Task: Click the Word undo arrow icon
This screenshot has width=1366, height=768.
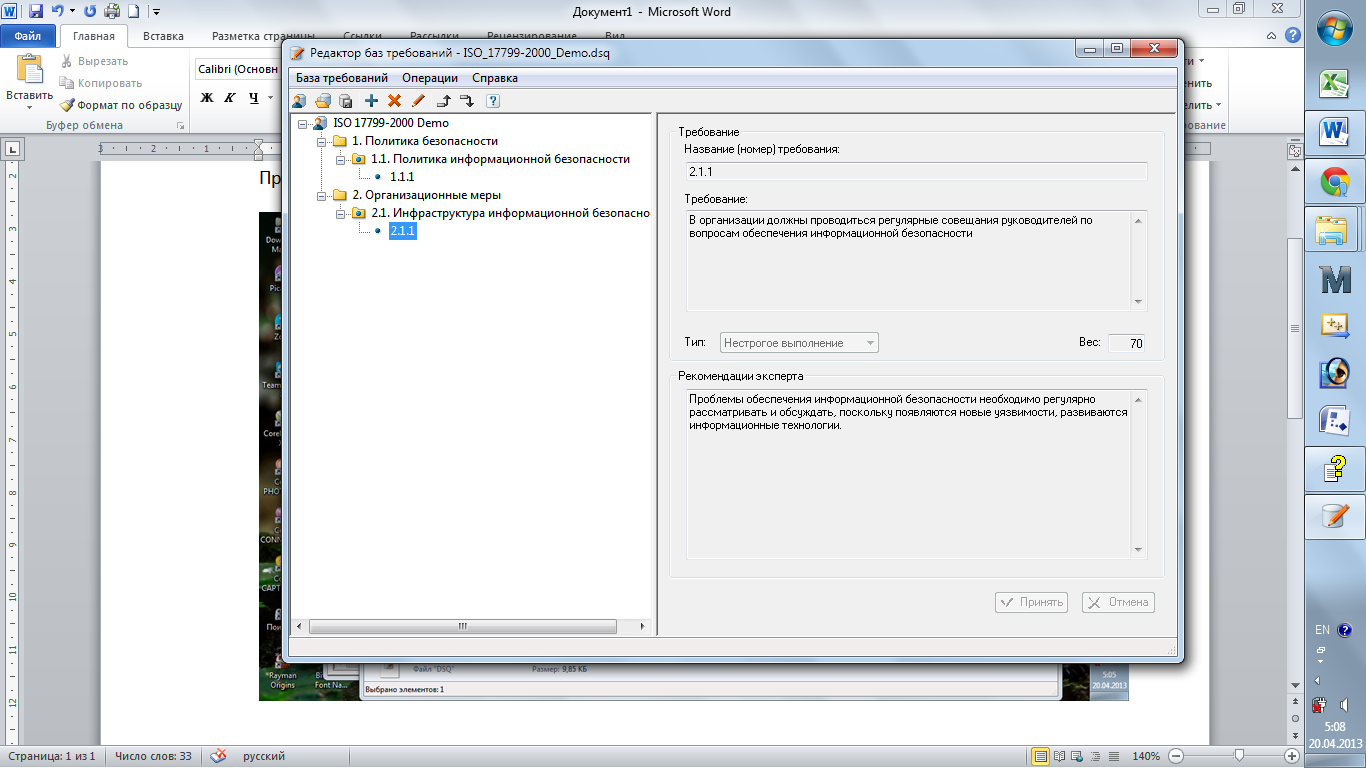Action: click(57, 12)
